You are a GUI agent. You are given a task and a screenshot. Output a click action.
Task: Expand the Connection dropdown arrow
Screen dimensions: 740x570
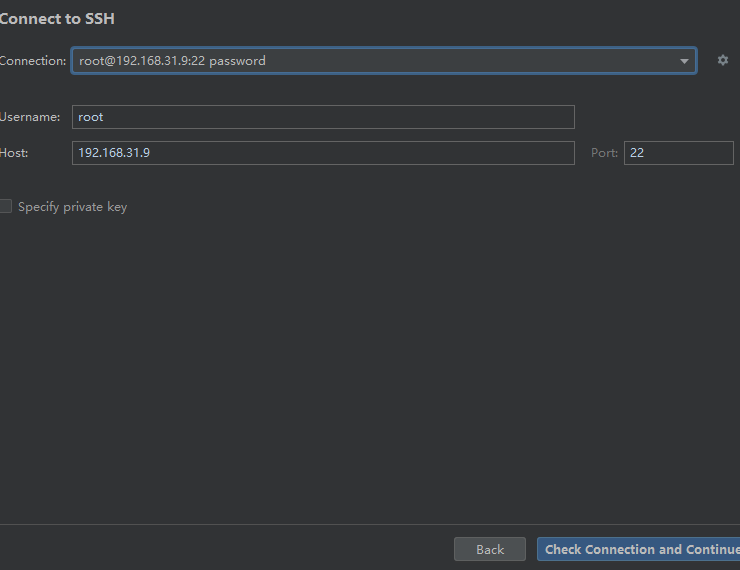pos(684,61)
